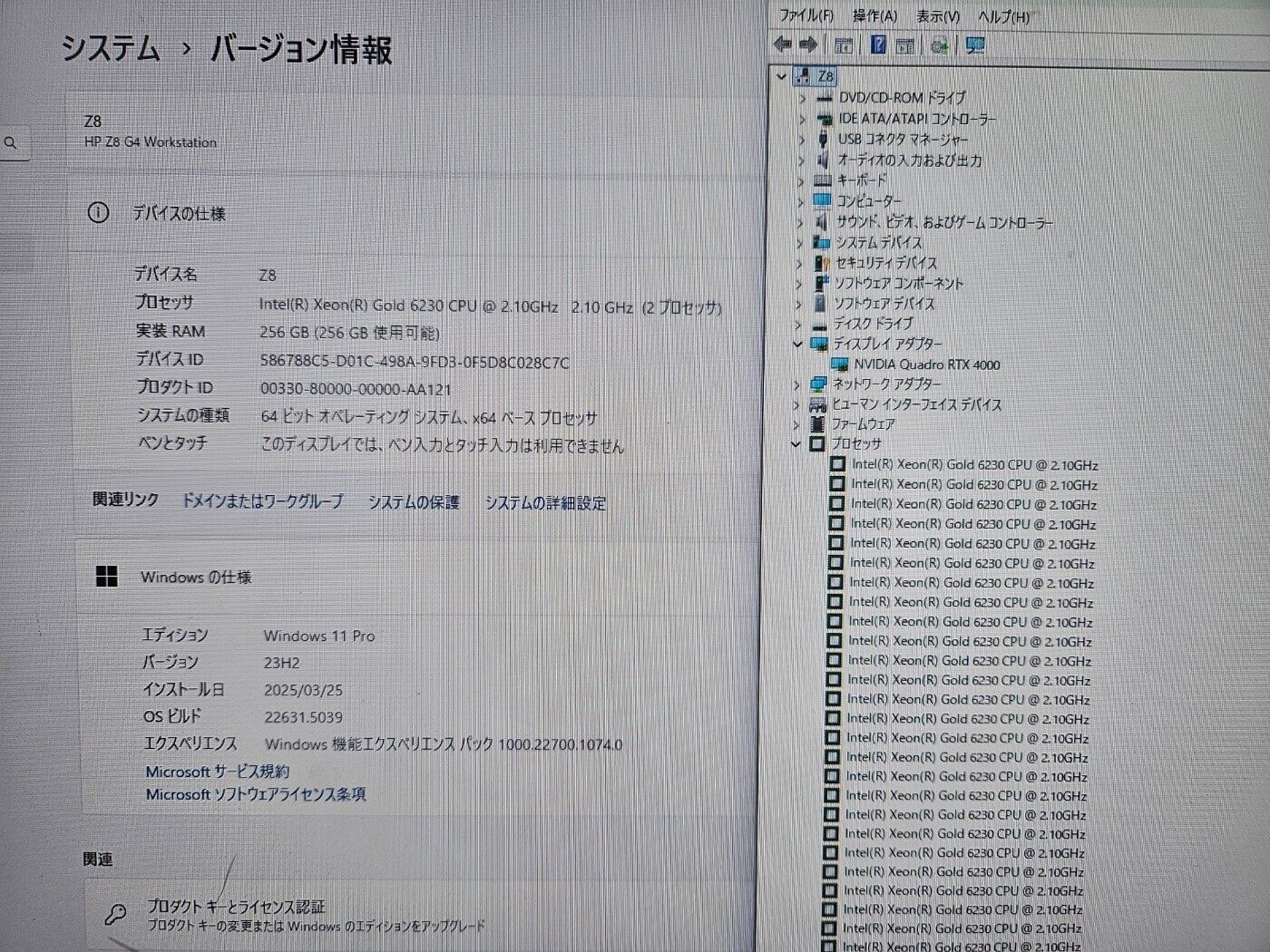Open Microsoft ソフトウェアライセンス条項 link
Image resolution: width=1270 pixels, height=952 pixels.
pos(256,794)
